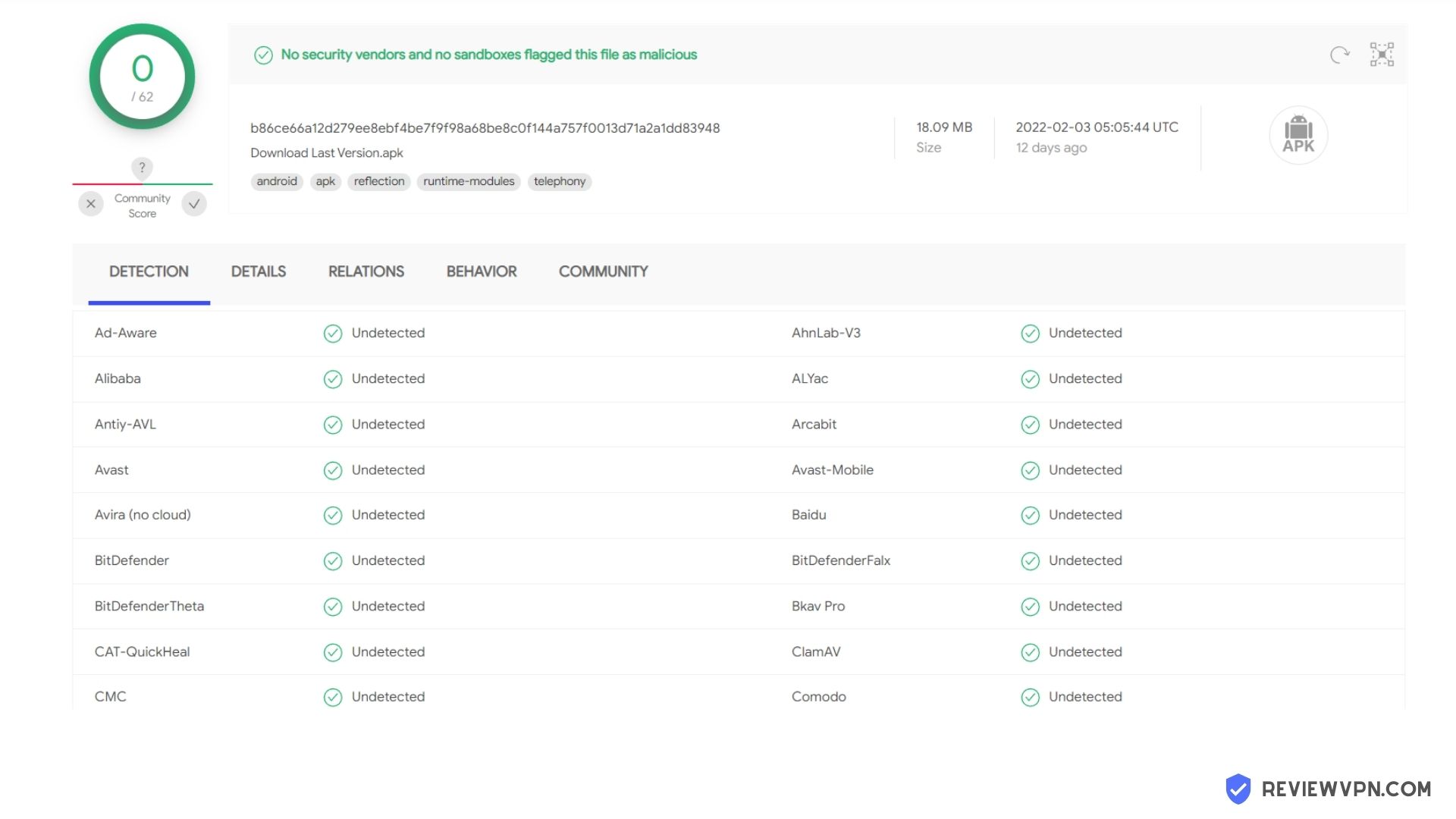Open the file similarity graph icon
The width and height of the screenshot is (1456, 819).
(1382, 55)
